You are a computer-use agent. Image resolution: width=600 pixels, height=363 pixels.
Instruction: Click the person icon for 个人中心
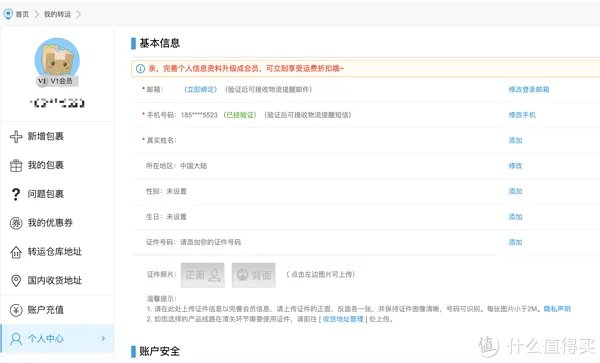16,339
